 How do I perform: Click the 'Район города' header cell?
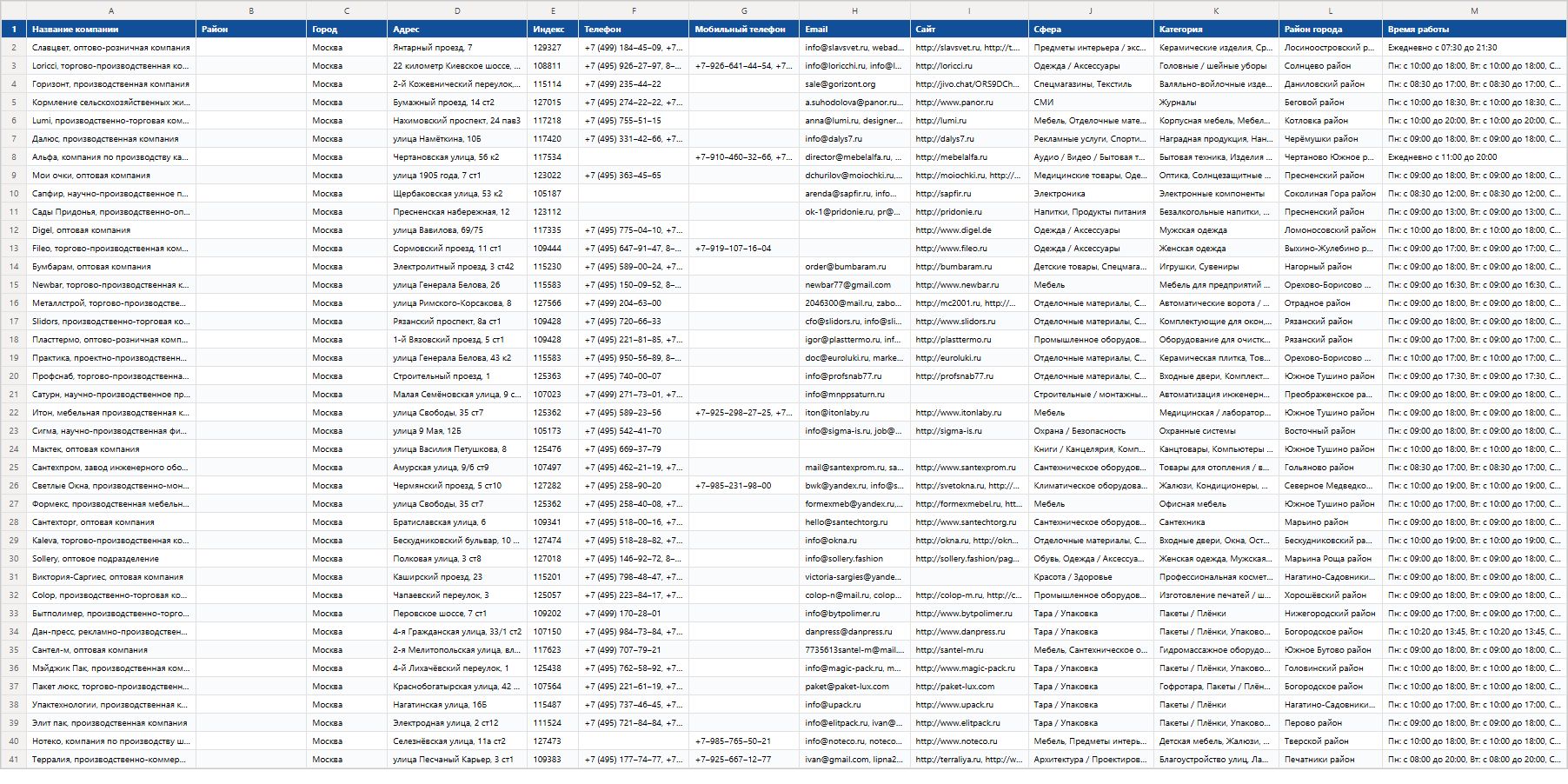(x=1331, y=29)
